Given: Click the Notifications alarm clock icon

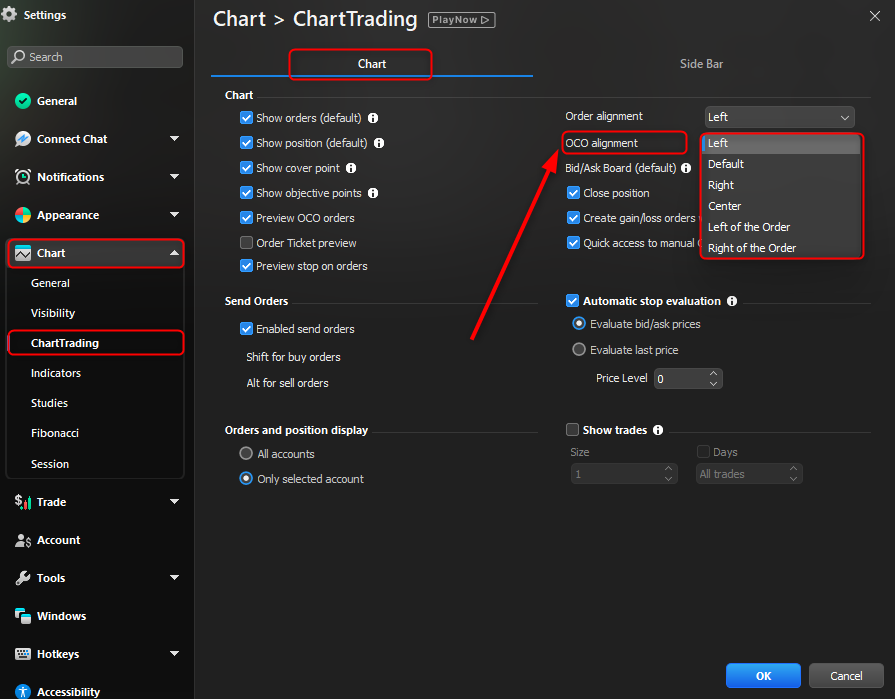Looking at the screenshot, I should point(23,177).
